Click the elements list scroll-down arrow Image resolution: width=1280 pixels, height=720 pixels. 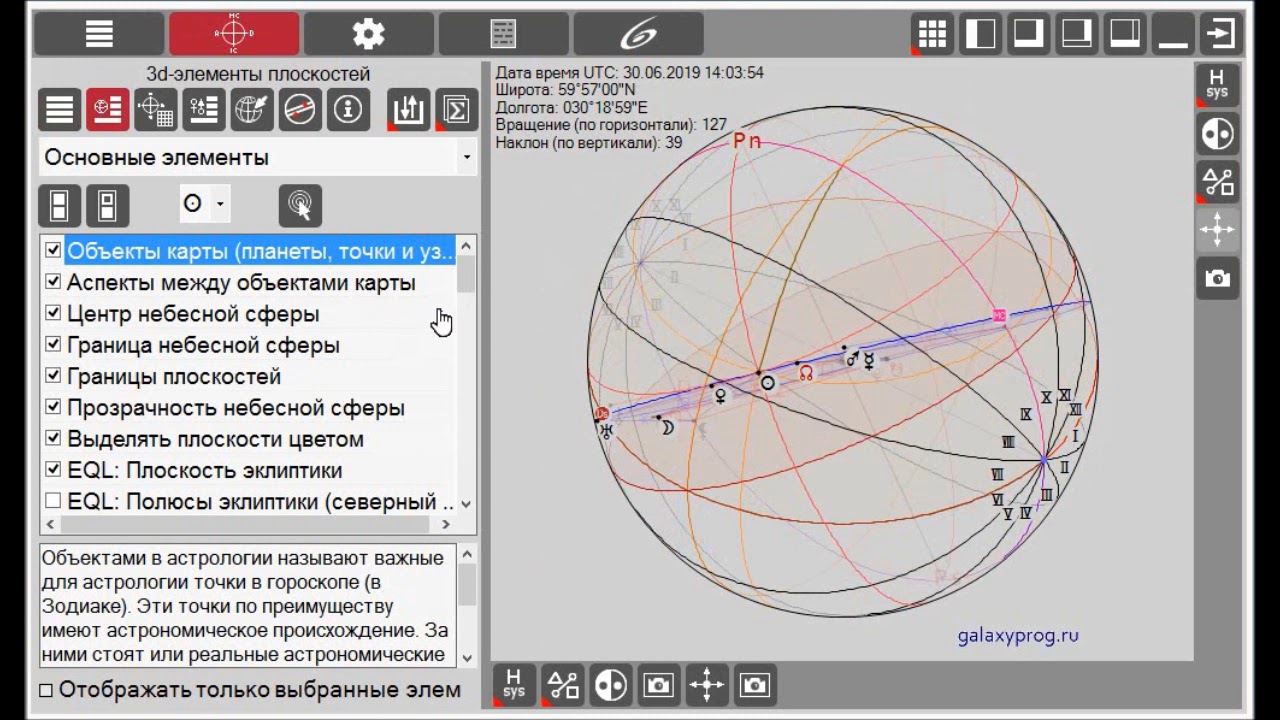pos(466,505)
